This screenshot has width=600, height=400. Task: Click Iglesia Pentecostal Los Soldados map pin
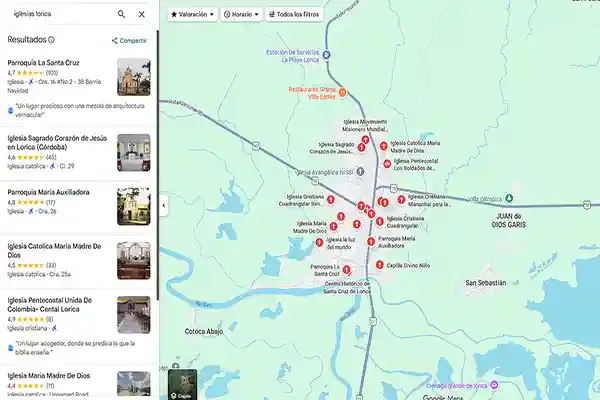(387, 164)
